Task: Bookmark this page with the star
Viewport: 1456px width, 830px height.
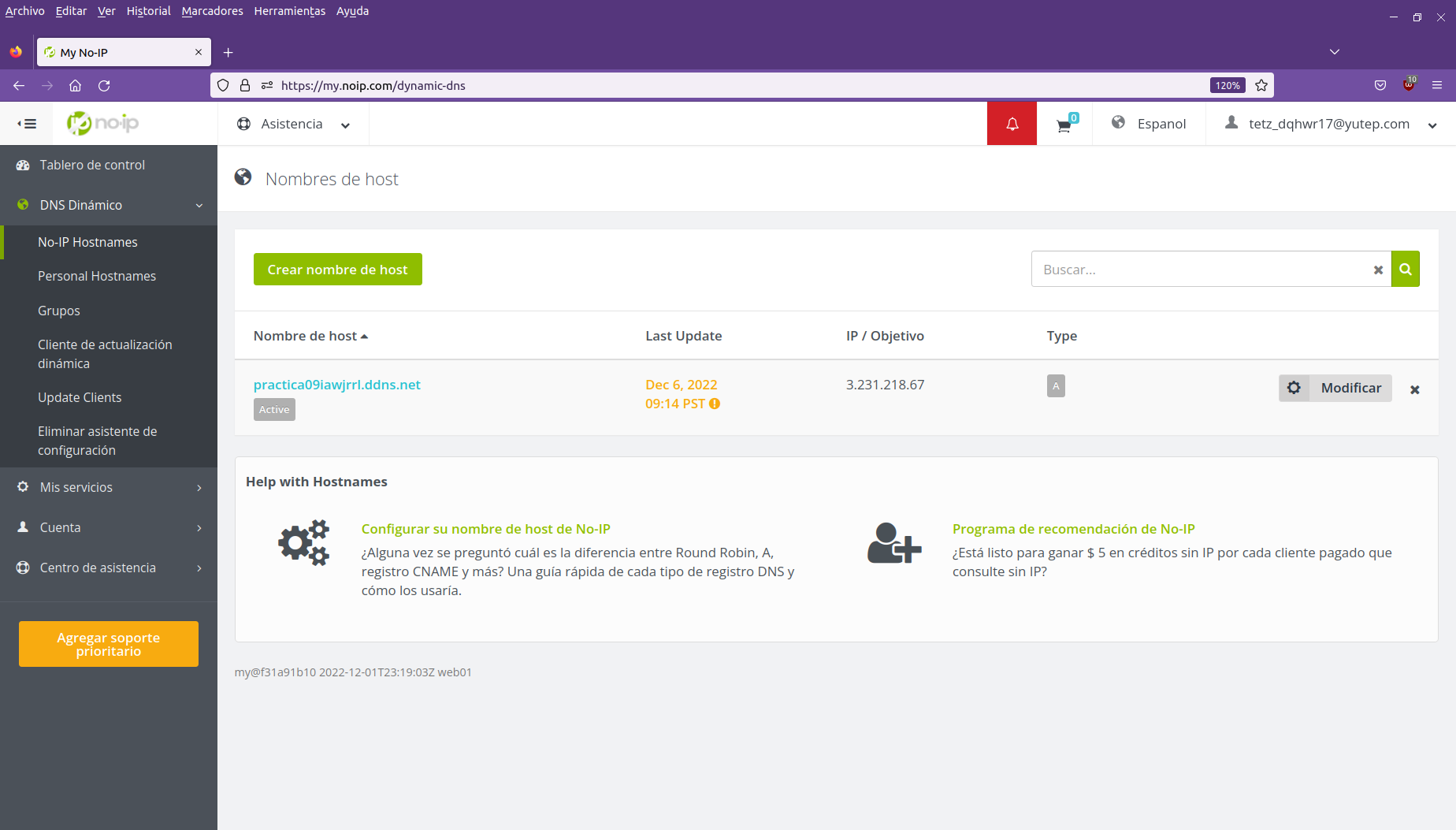Action: 1261,85
